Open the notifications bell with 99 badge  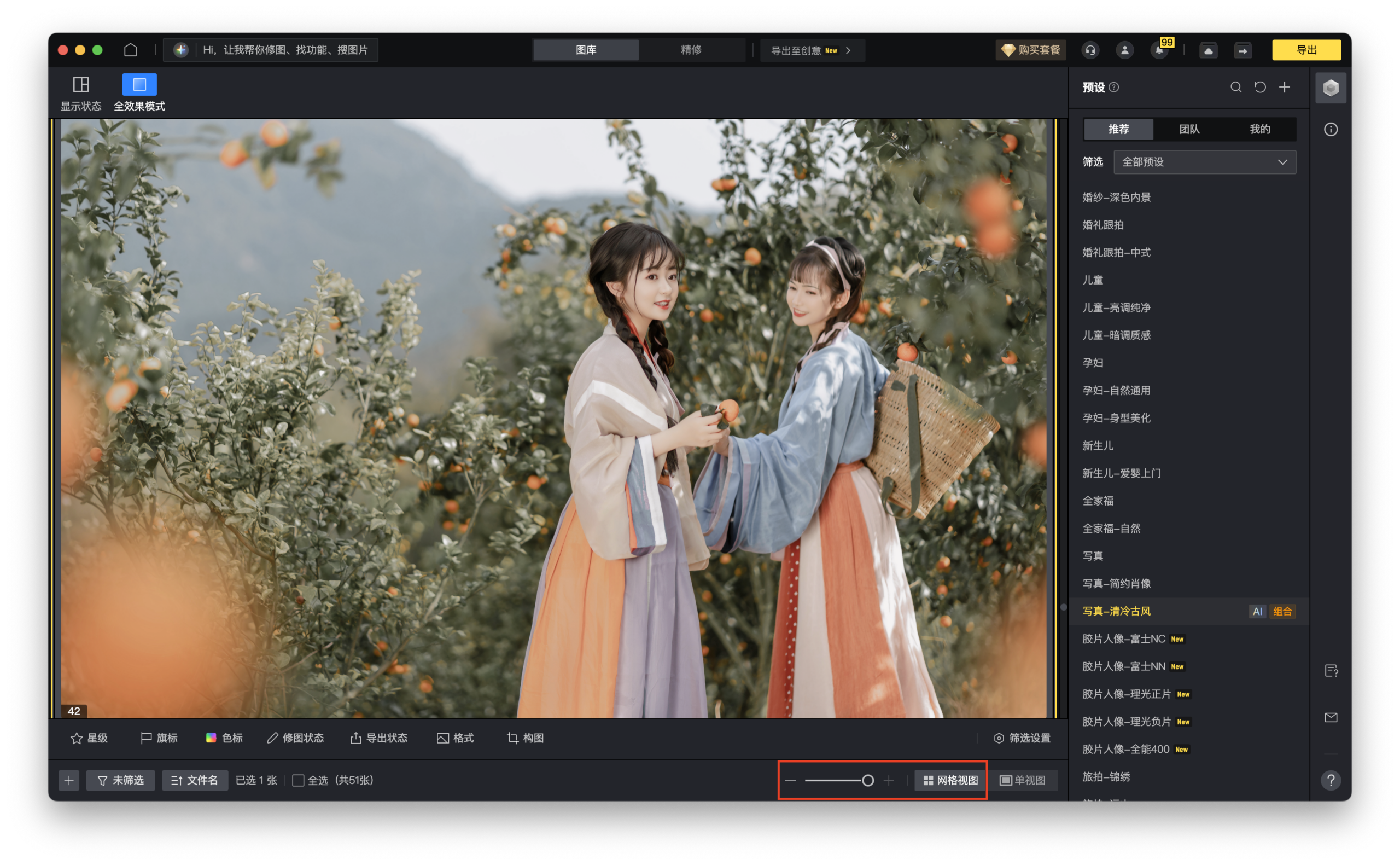click(1159, 50)
